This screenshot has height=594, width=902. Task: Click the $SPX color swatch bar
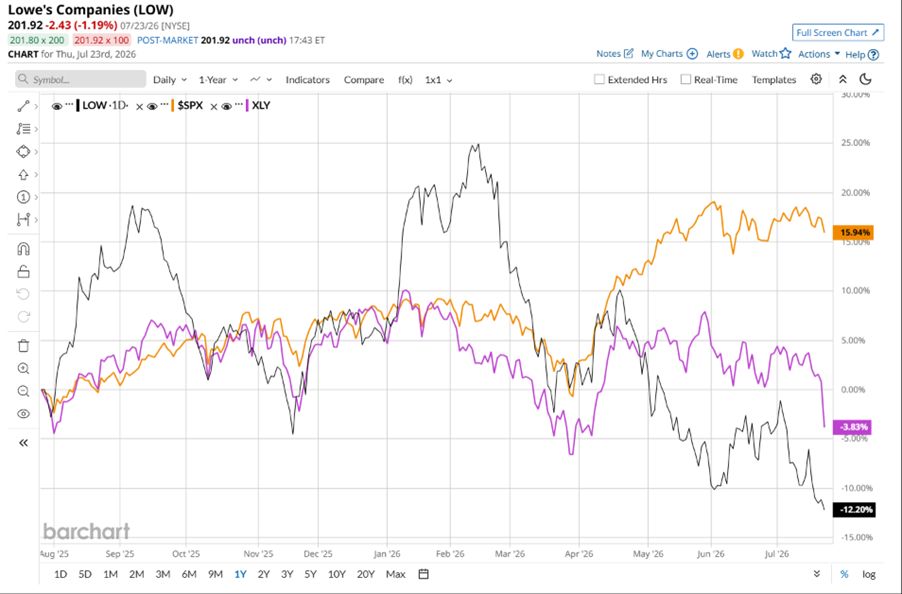(173, 106)
